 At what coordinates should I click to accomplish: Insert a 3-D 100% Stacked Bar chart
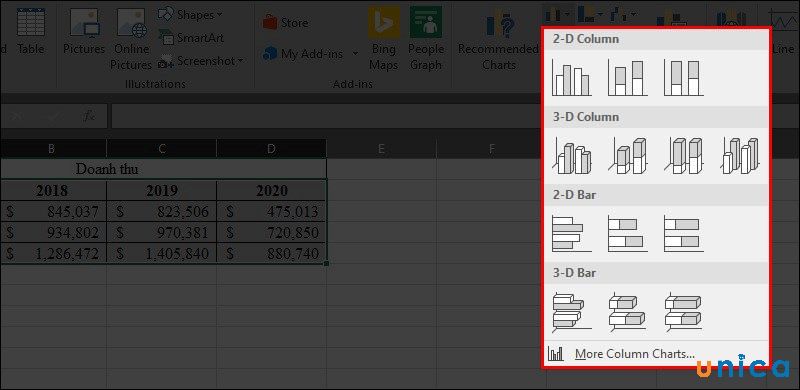point(684,311)
